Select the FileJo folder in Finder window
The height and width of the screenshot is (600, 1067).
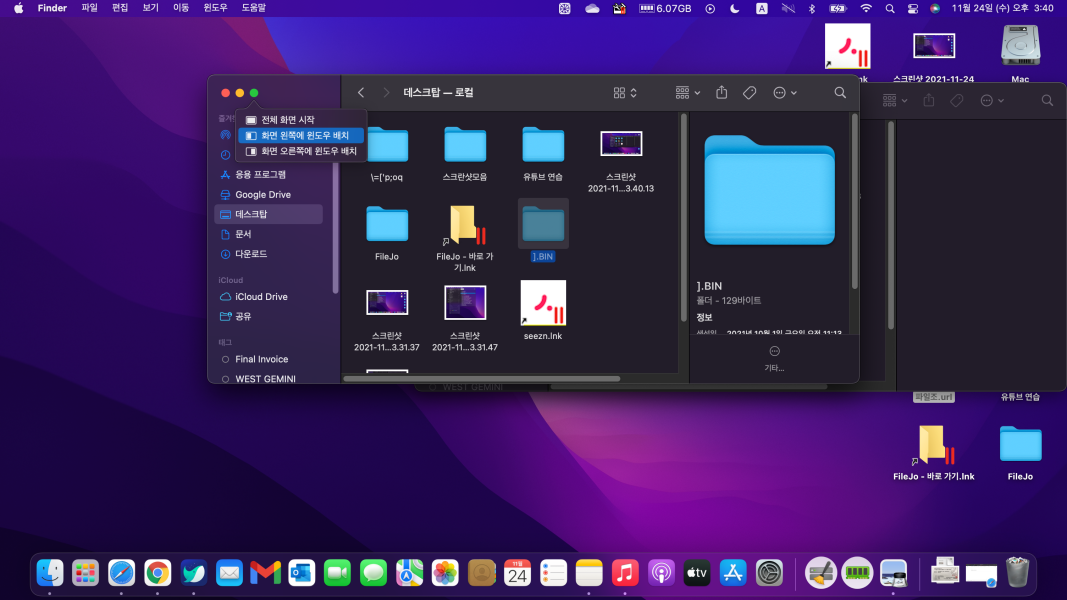pos(387,224)
